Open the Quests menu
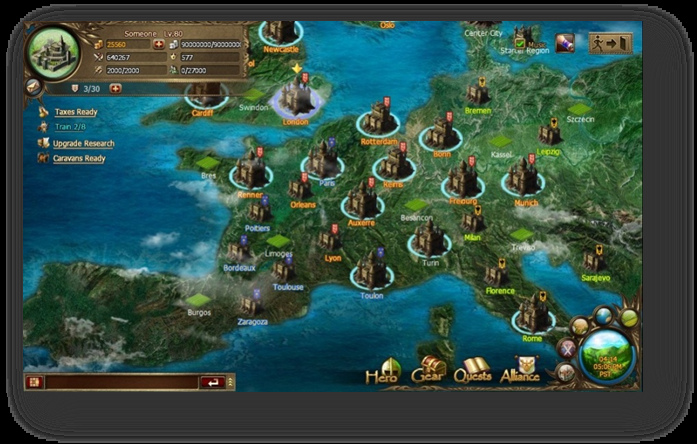 point(473,371)
